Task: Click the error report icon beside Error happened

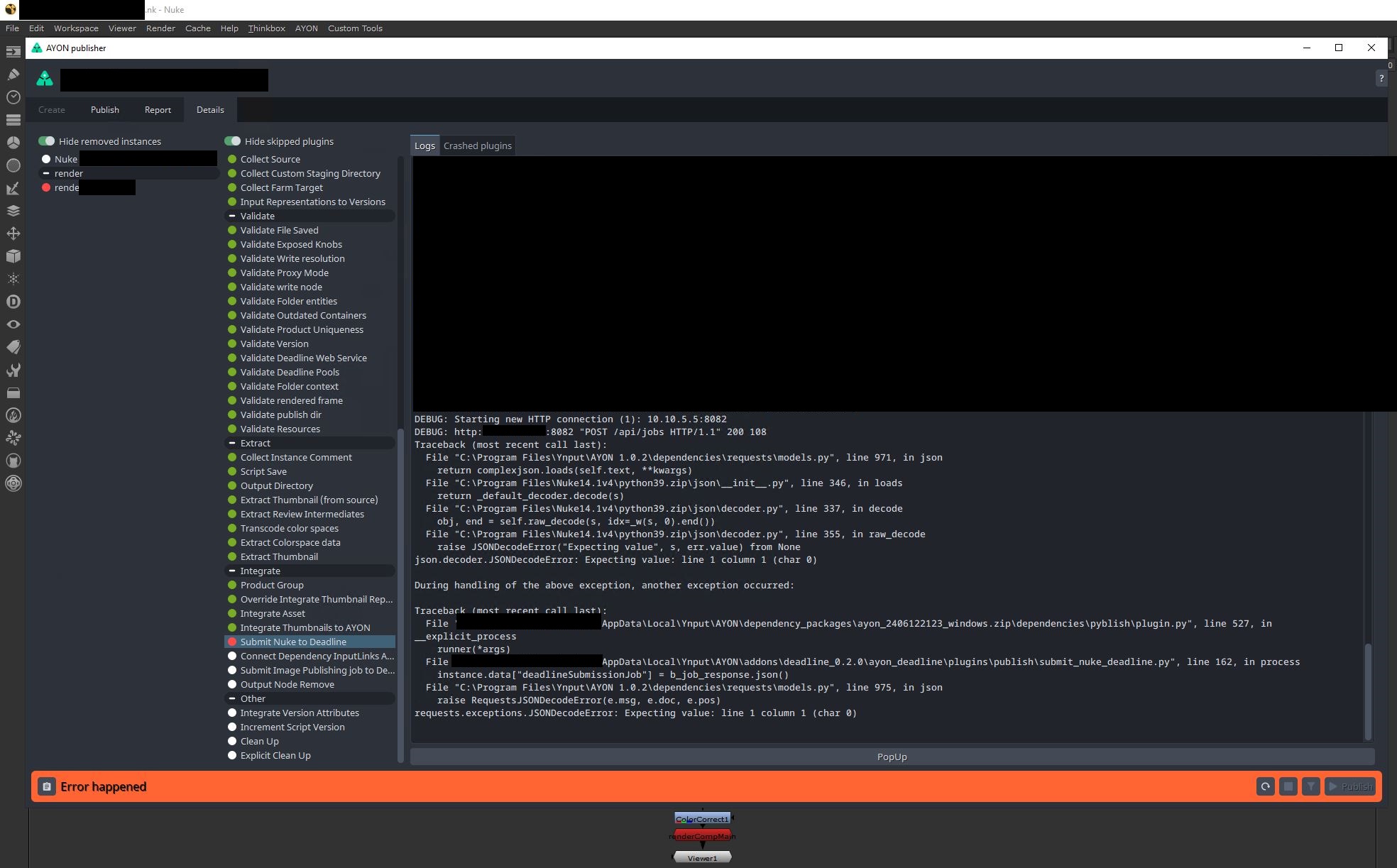Action: click(x=47, y=786)
